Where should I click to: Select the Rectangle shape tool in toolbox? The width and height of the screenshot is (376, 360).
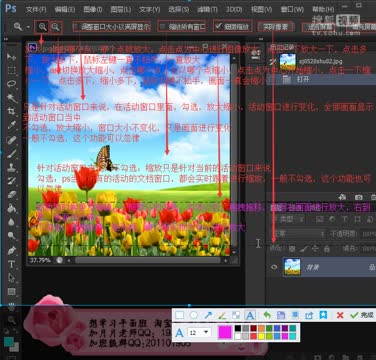(x=12, y=292)
